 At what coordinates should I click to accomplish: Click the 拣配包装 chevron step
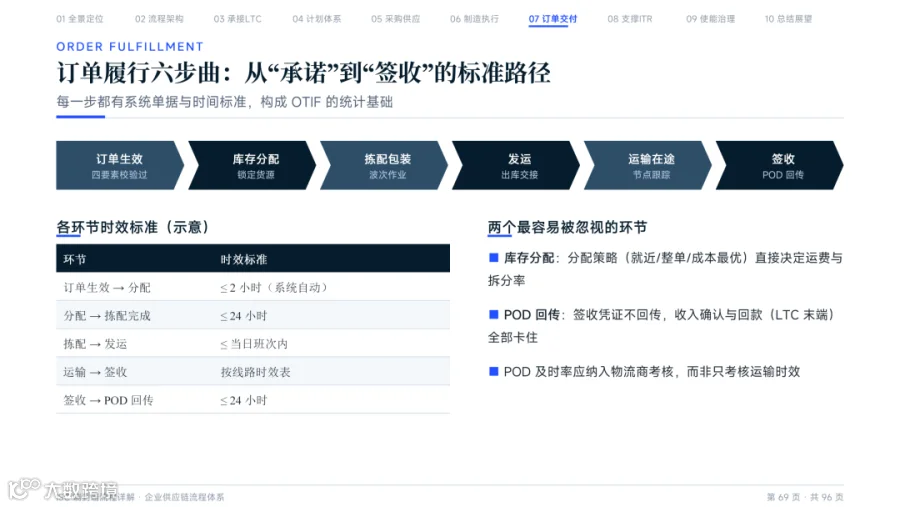pyautogui.click(x=385, y=165)
